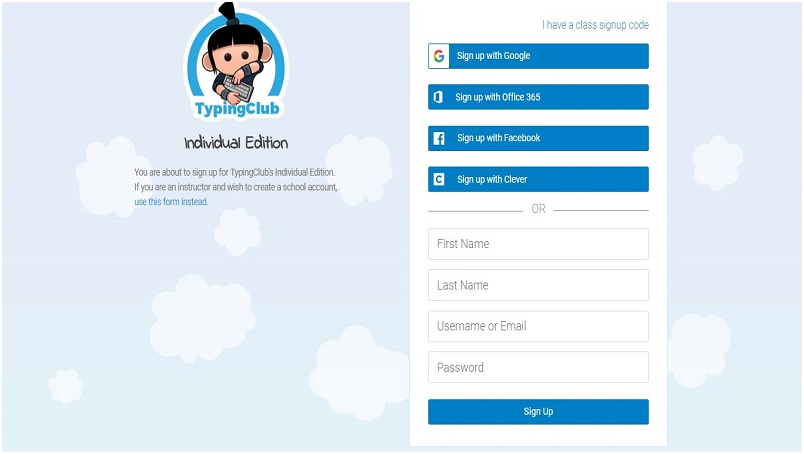The height and width of the screenshot is (454, 804).
Task: Click the Office 365 logo icon
Action: [438, 97]
